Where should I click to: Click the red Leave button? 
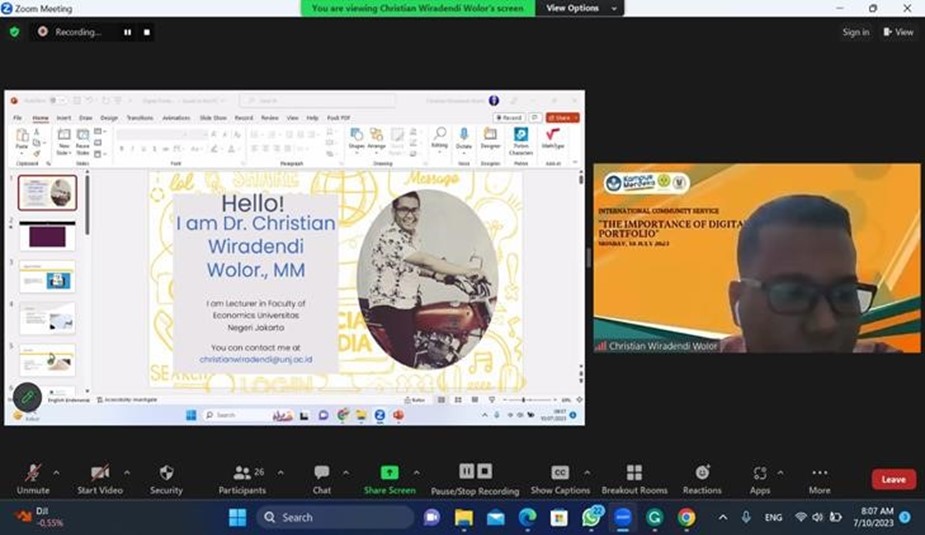click(893, 479)
